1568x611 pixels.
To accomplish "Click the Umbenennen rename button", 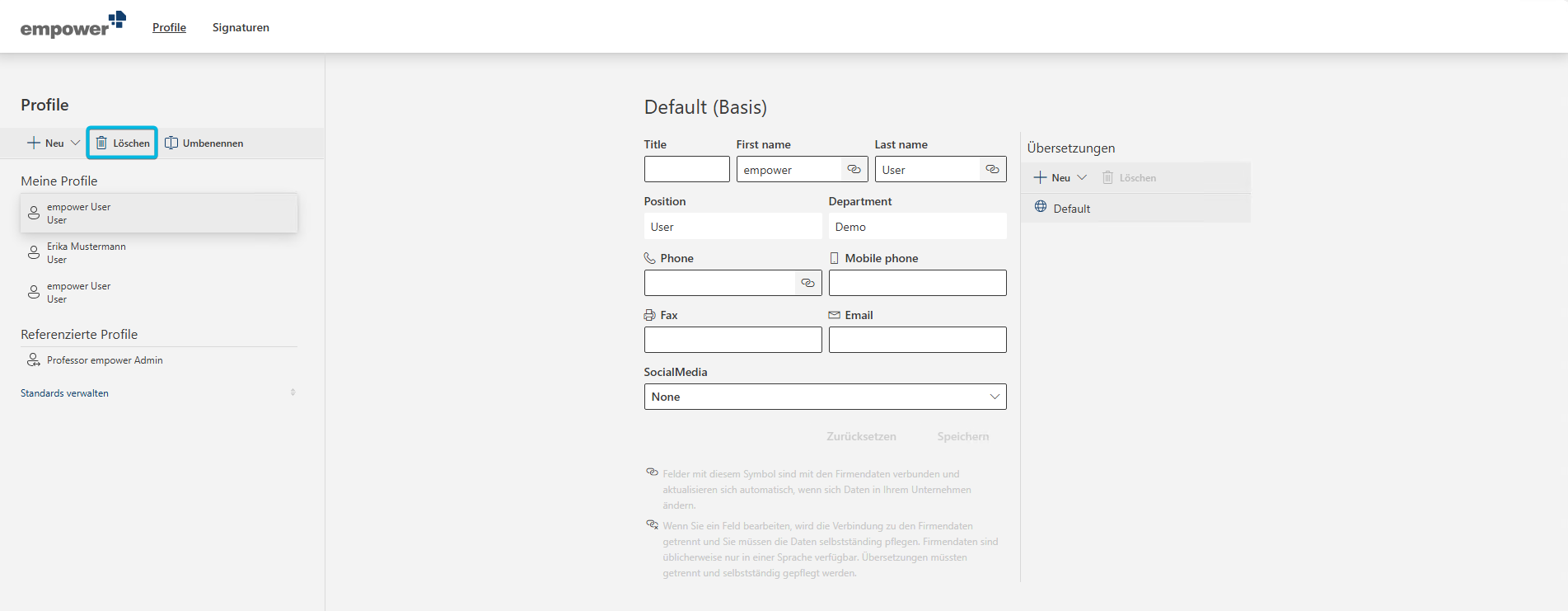I will 204,143.
